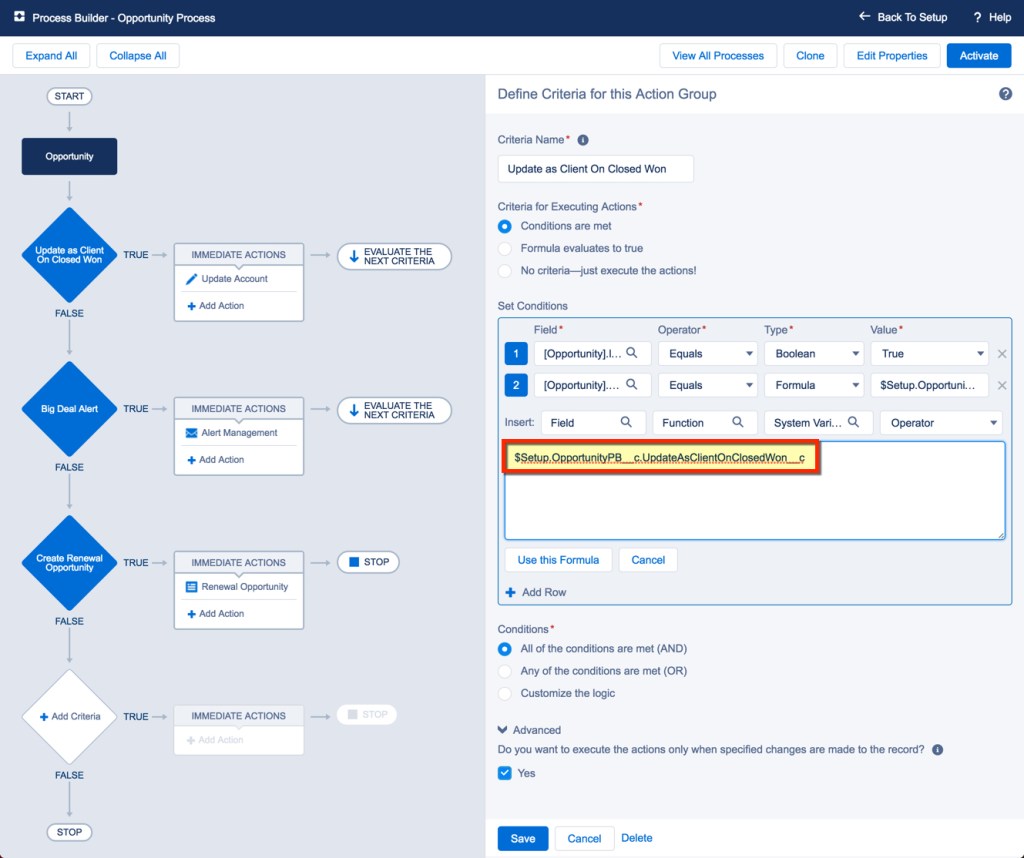Remove condition row 2 via its X icon

pos(1003,385)
